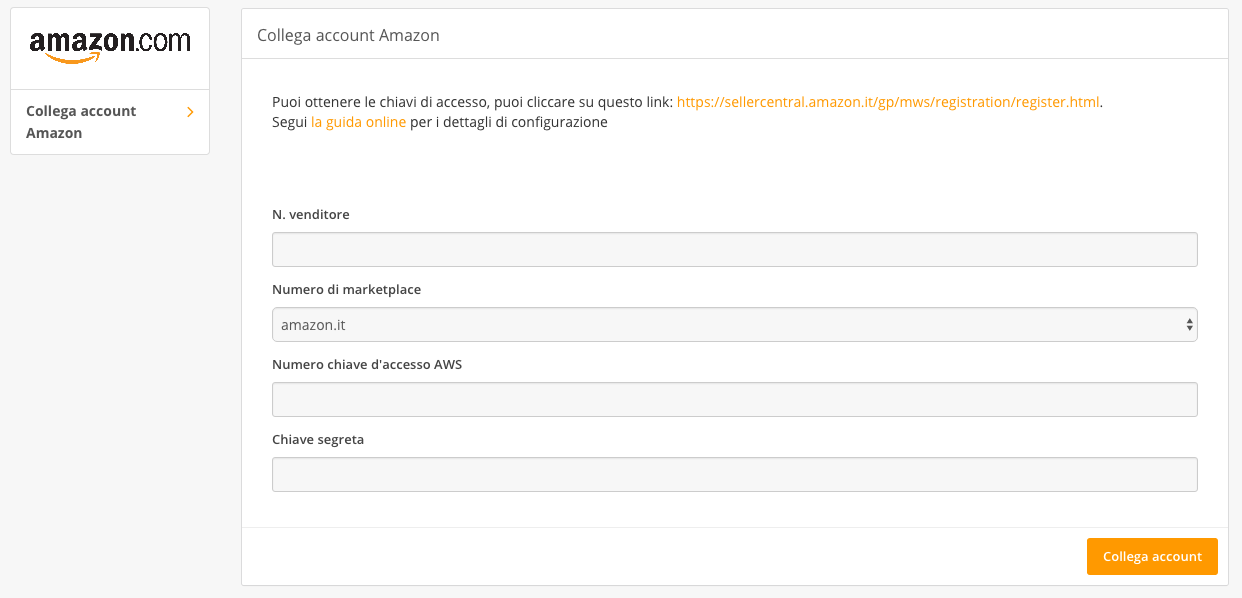
Task: Click the text "per i dettagli di configurazione"
Action: (x=509, y=122)
